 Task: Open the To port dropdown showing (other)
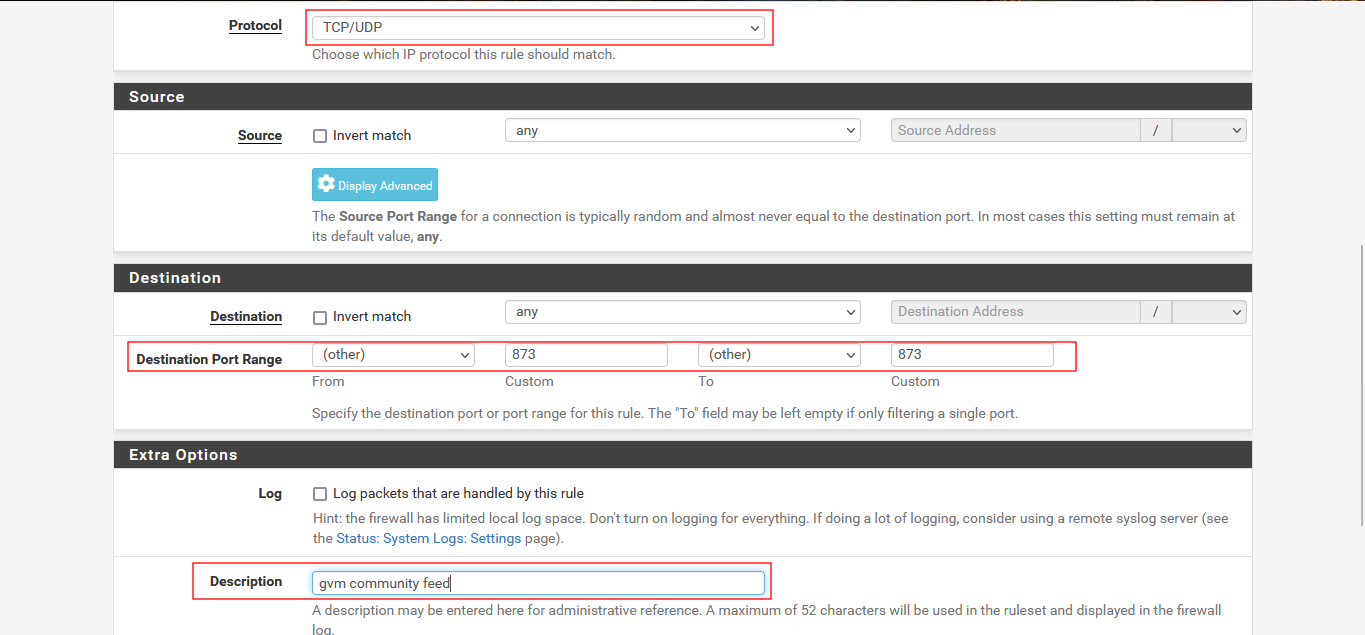[779, 355]
